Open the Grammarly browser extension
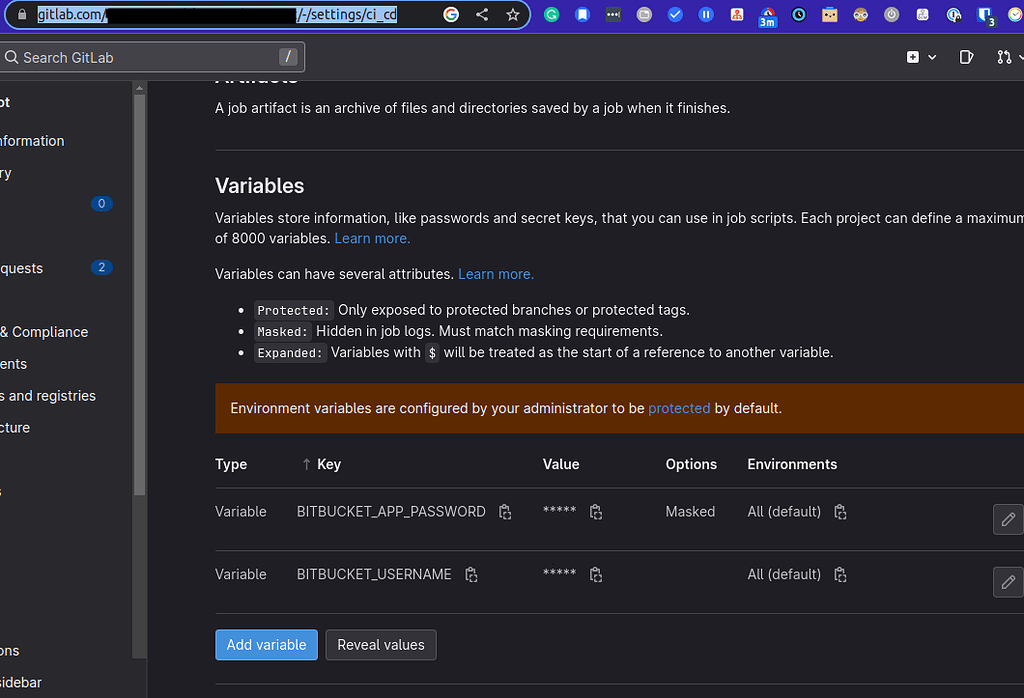The image size is (1024, 698). 551,15
